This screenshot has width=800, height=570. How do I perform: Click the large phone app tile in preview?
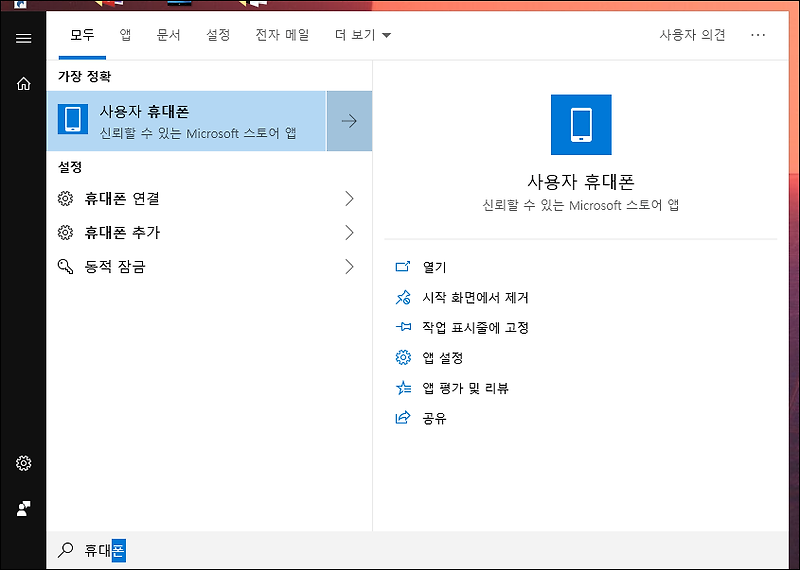pos(581,125)
